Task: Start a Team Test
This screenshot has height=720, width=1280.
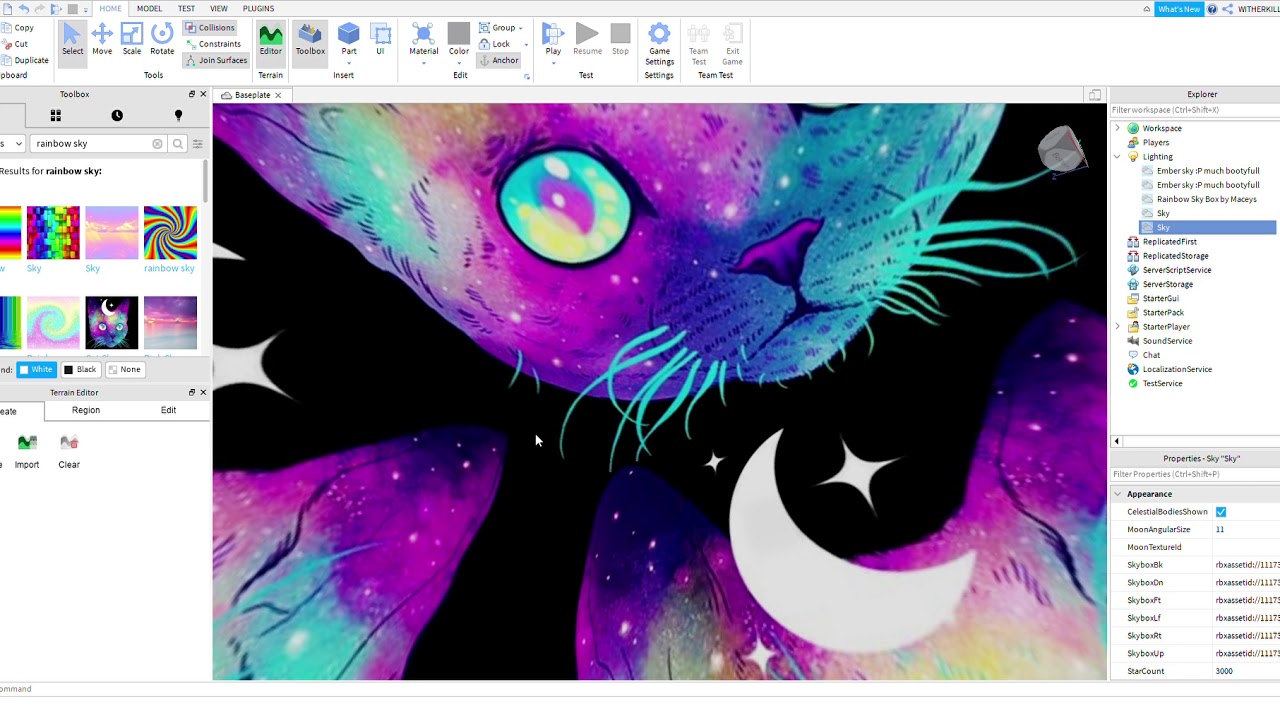Action: point(699,45)
